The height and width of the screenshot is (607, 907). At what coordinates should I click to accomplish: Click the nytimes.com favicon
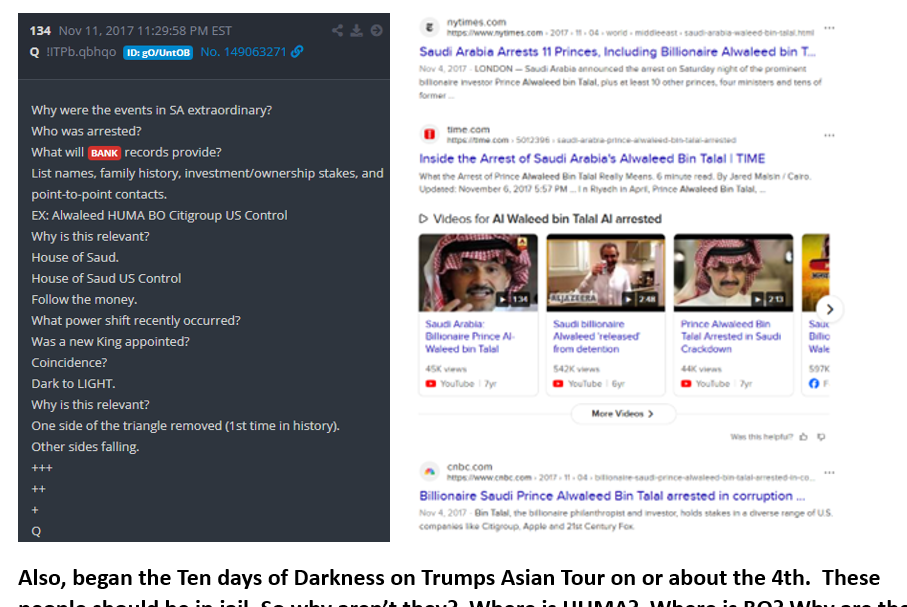[429, 27]
